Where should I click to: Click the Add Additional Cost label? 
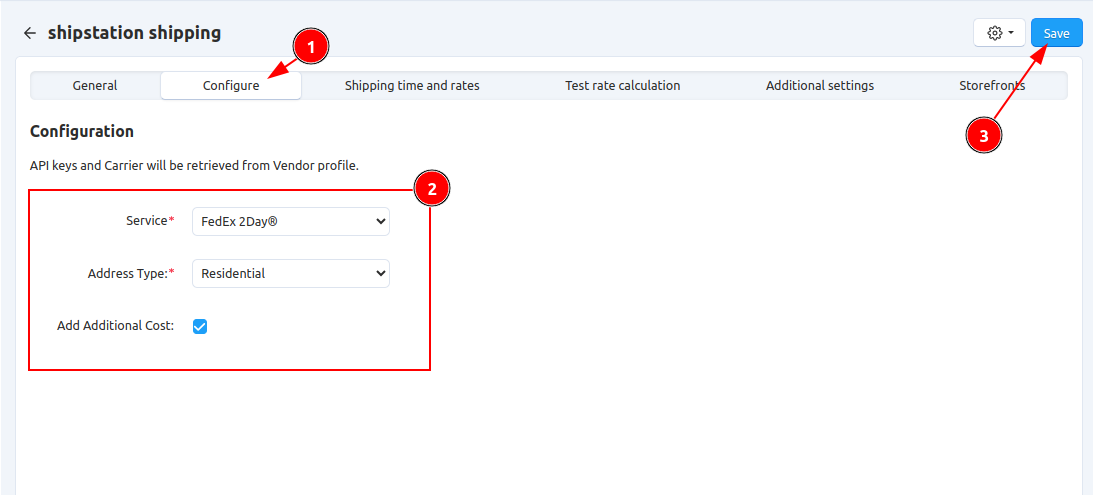tap(115, 326)
